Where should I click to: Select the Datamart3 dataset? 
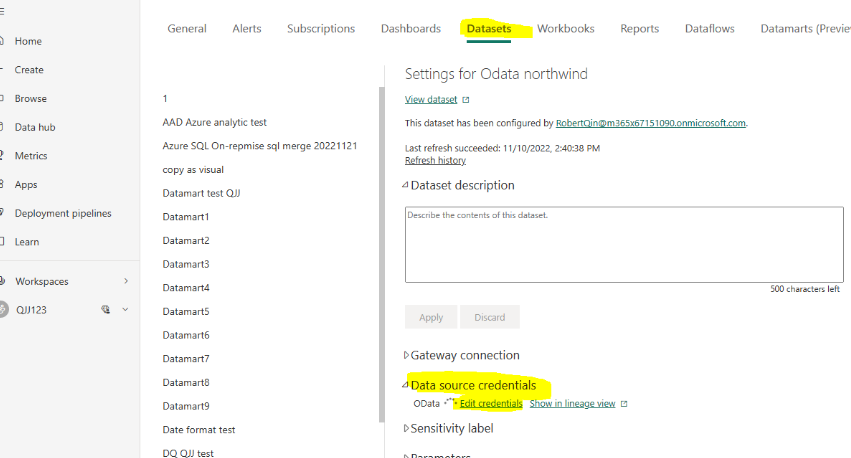click(186, 264)
